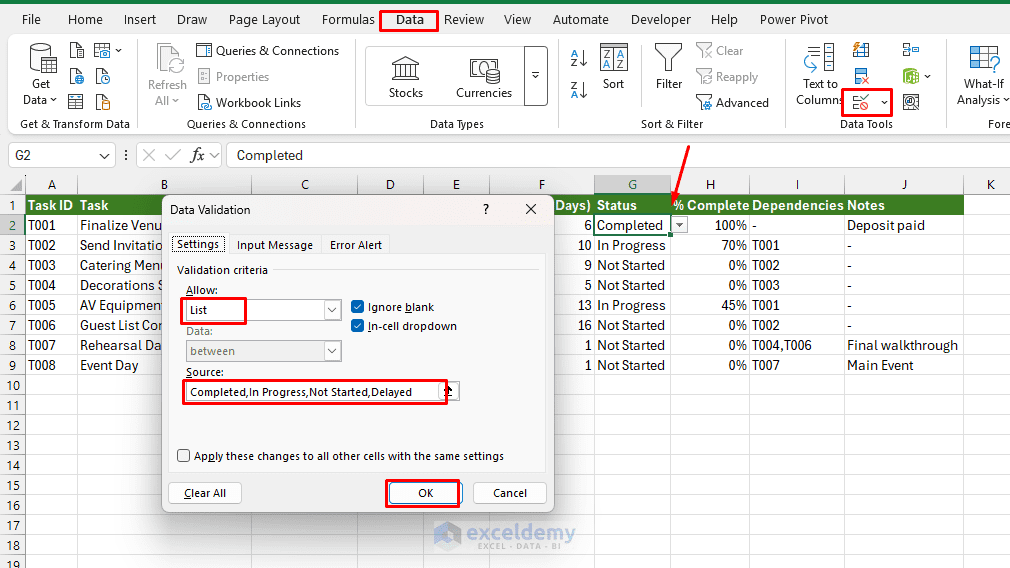Collapse the Source range selector button
1010x568 pixels.
tap(449, 392)
